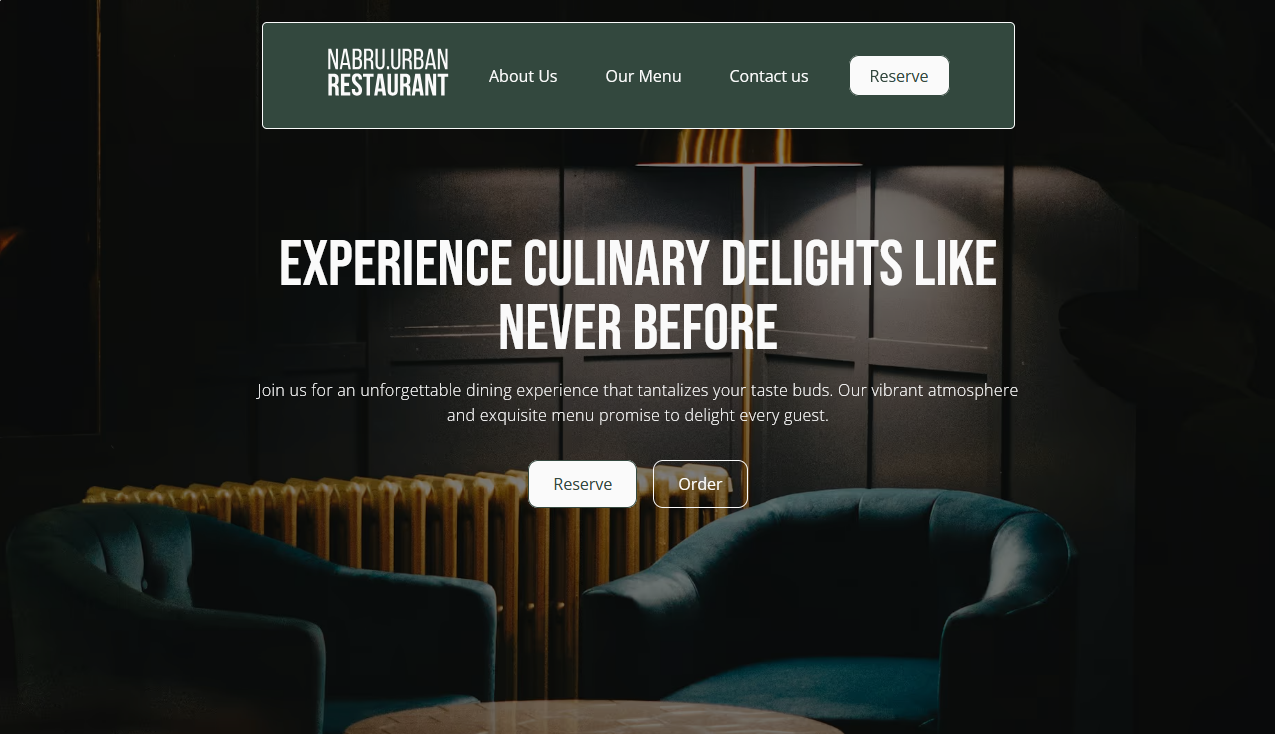The image size is (1275, 734).
Task: Click the 'Experience Culinary Delights Like' headline line
Action: click(638, 264)
